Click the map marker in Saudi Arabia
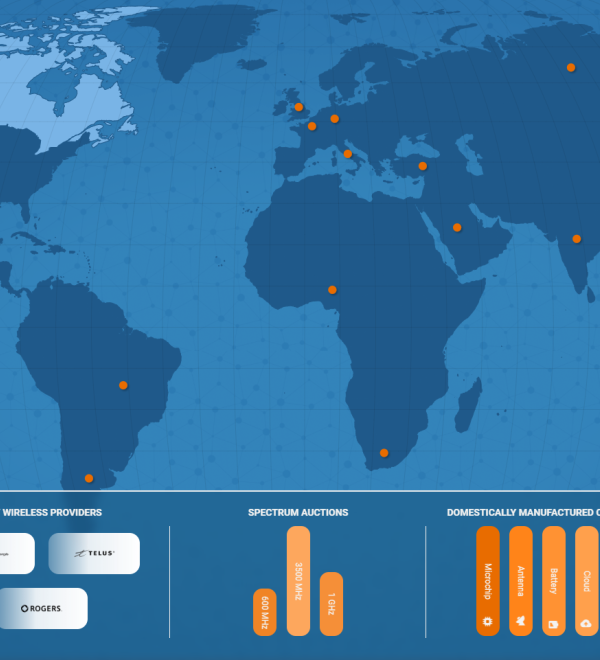600x660 pixels. pyautogui.click(x=457, y=227)
